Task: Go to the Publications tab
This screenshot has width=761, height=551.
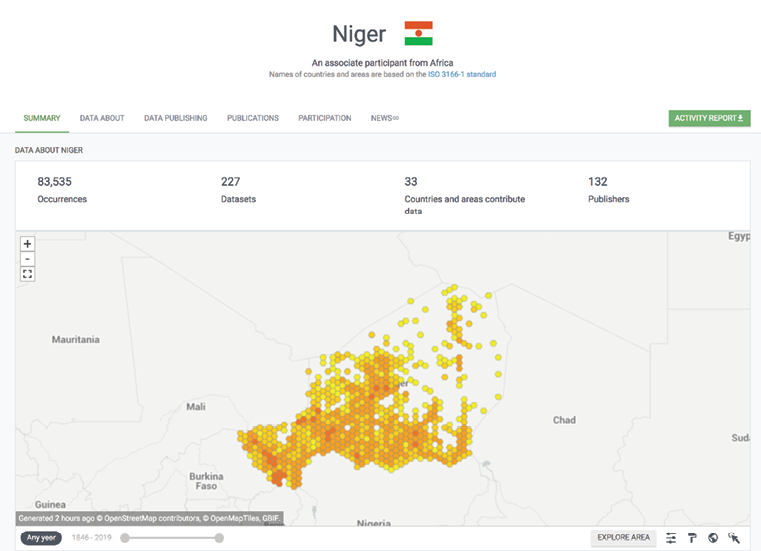Action: (x=253, y=118)
